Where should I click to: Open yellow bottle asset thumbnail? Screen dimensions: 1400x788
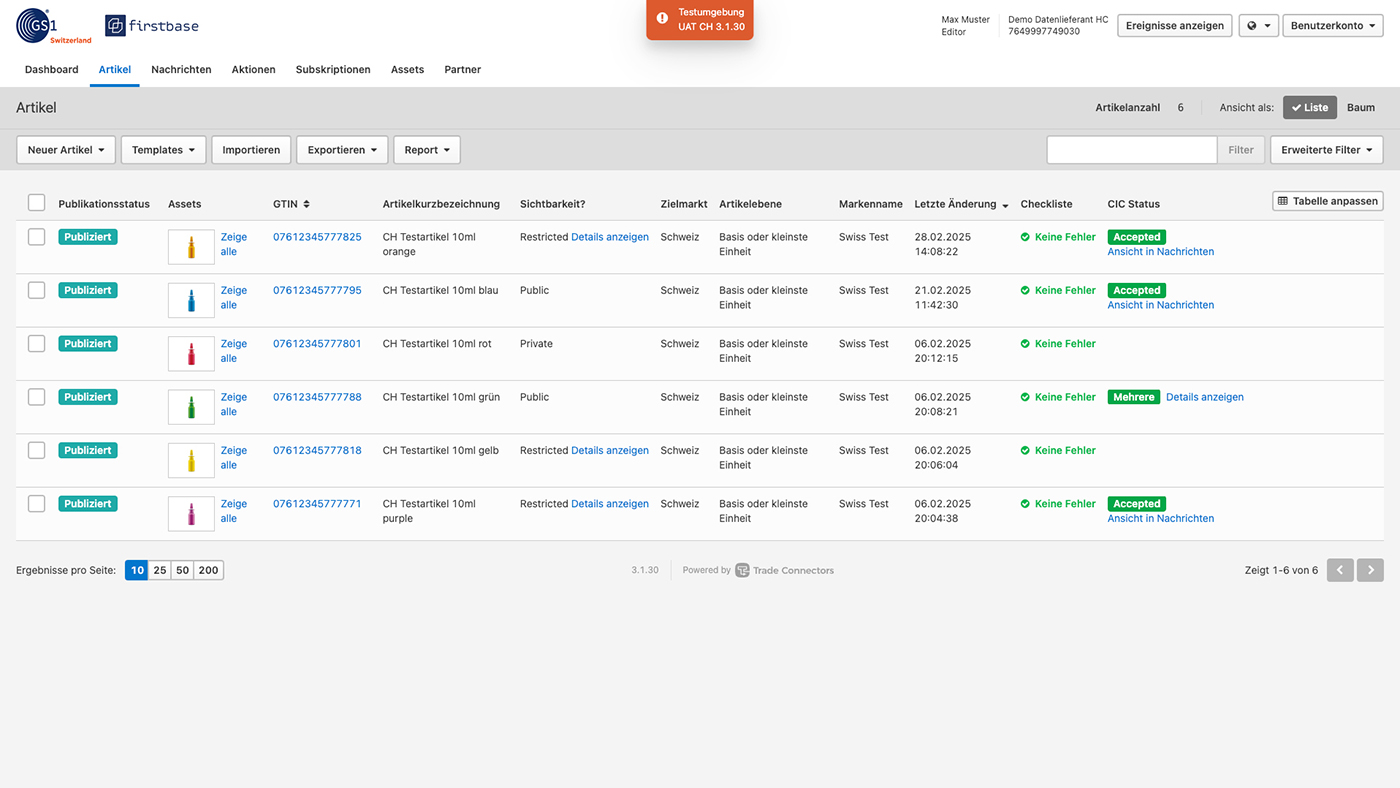tap(191, 460)
